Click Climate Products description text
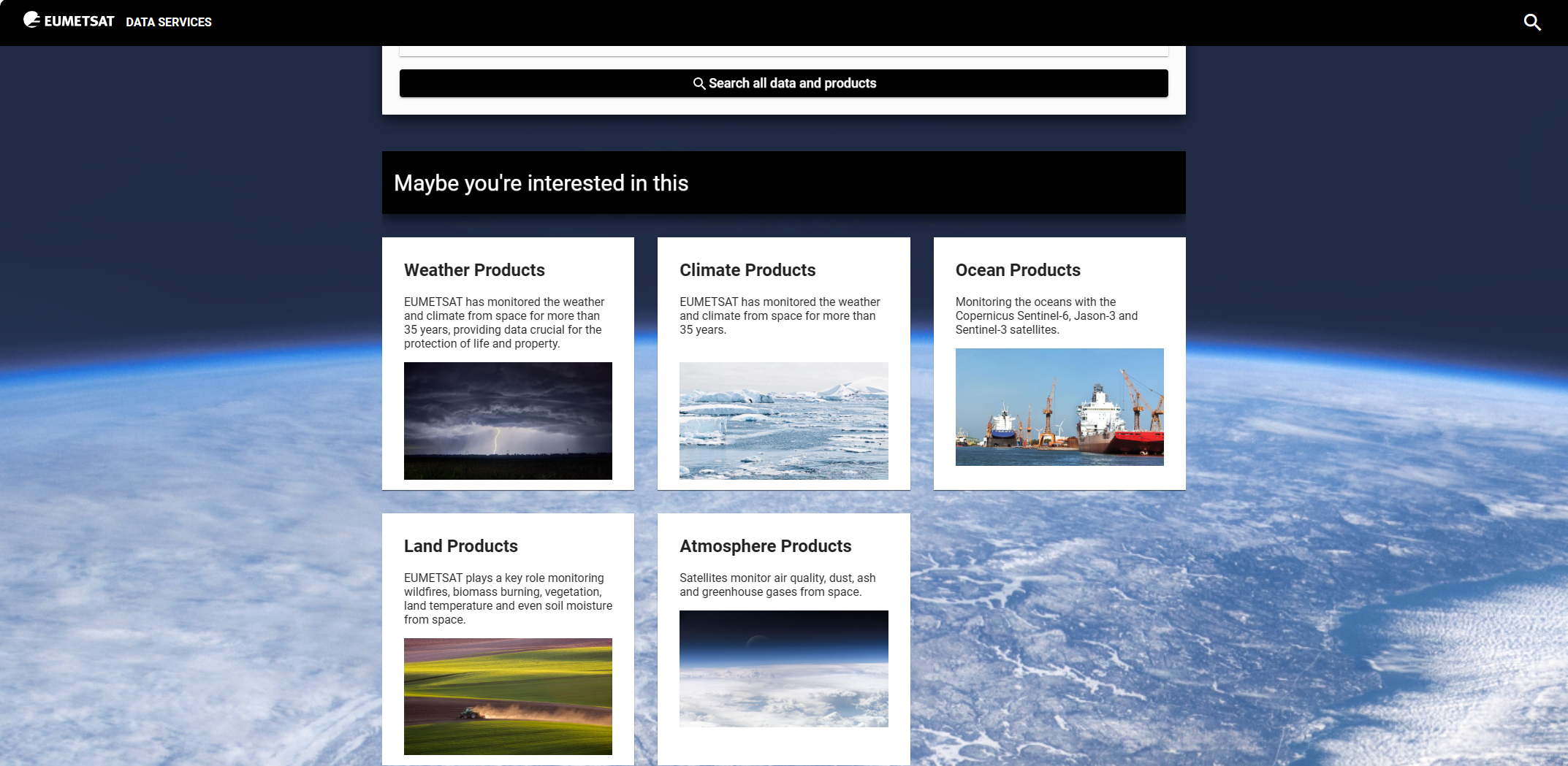This screenshot has width=1568, height=766. pyautogui.click(x=780, y=315)
